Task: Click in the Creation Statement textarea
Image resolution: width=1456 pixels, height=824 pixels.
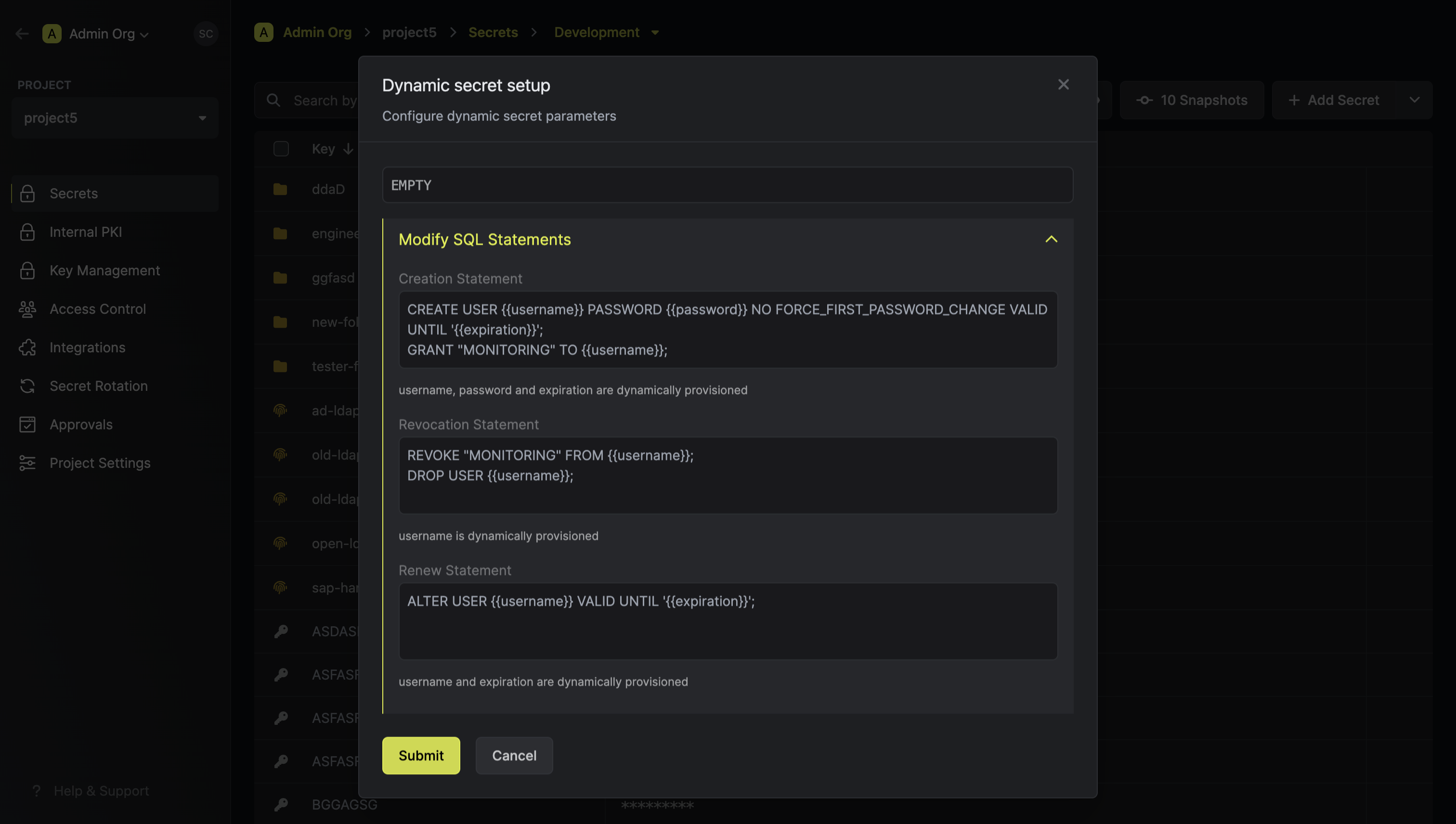Action: tap(728, 329)
